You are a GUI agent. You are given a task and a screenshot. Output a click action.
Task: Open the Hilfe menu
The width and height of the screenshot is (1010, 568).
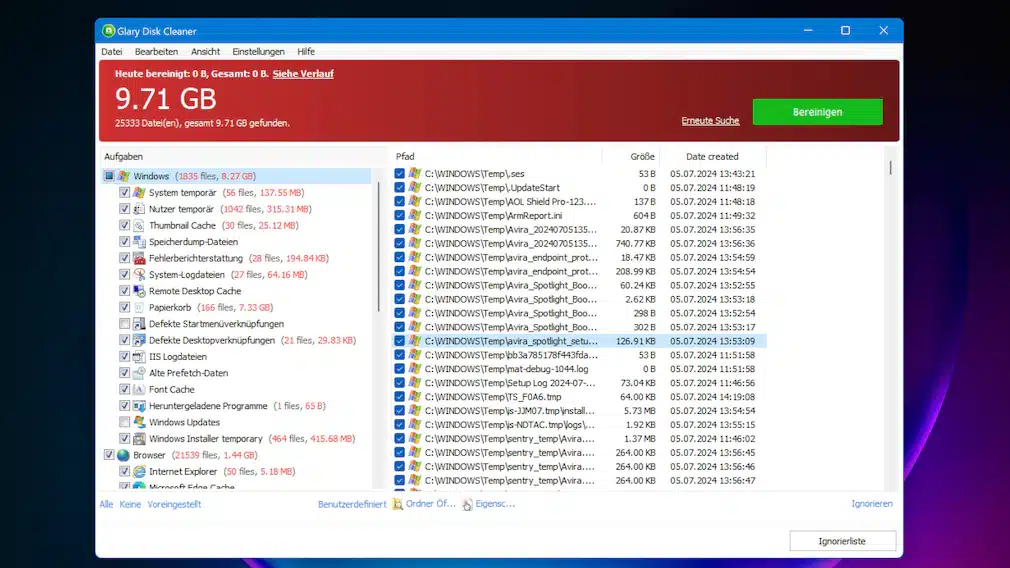pos(306,52)
